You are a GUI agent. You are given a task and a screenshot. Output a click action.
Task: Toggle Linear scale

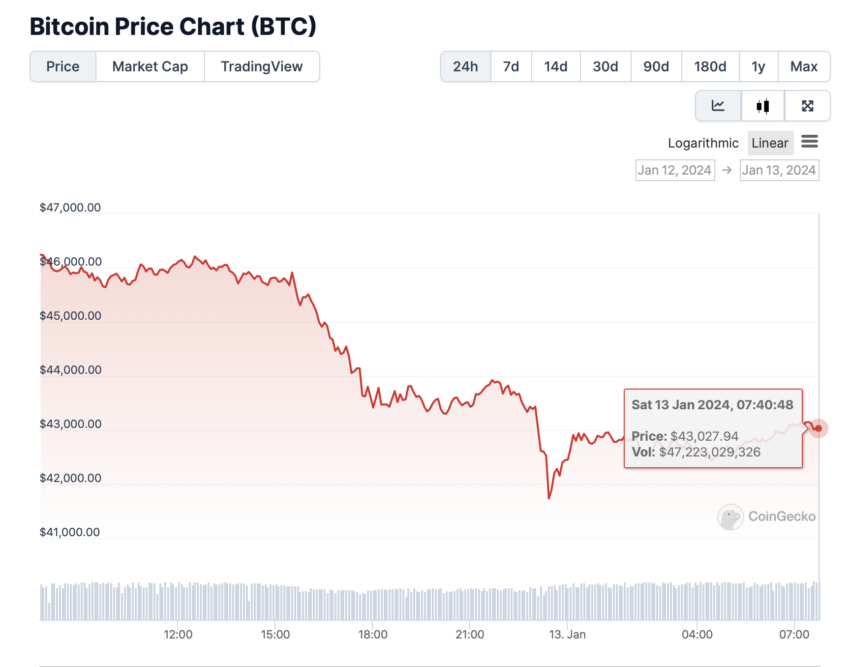(770, 143)
